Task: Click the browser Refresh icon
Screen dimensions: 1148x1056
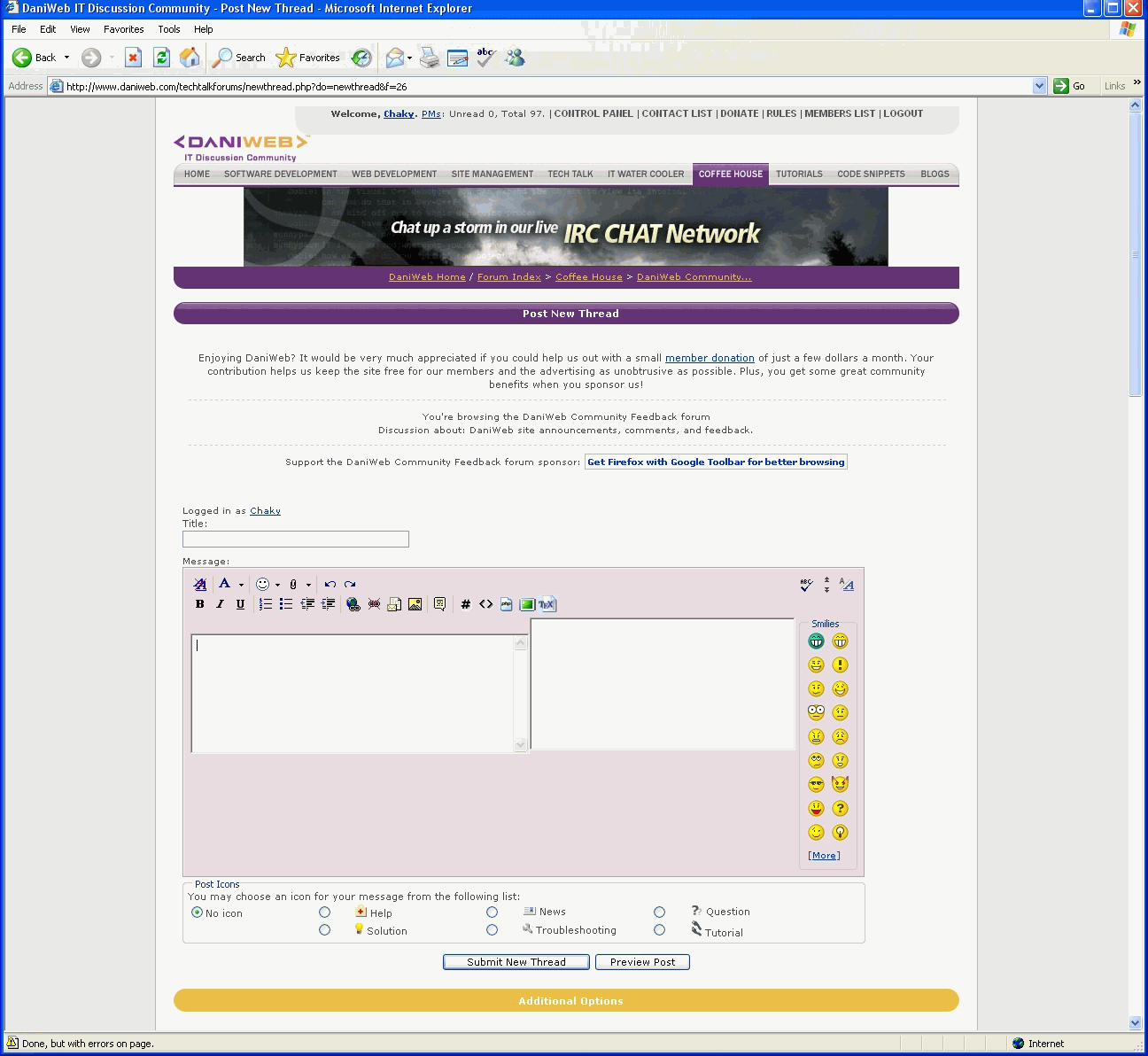Action: click(x=161, y=58)
